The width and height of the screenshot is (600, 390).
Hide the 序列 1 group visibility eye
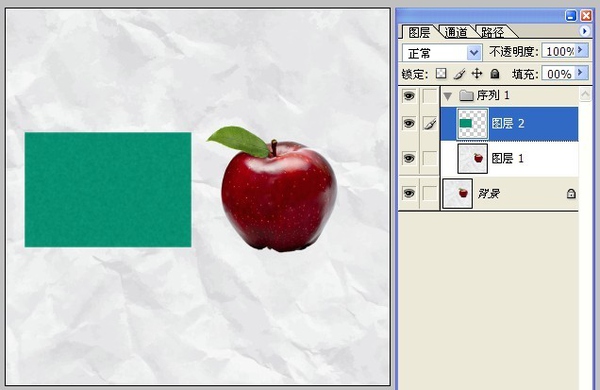tap(409, 96)
